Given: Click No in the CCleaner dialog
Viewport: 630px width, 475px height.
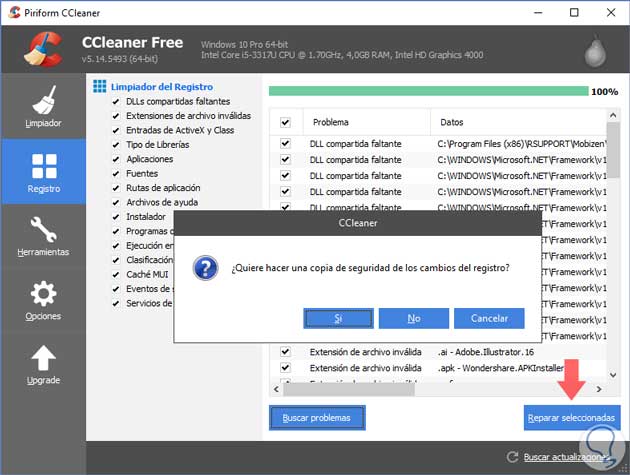Looking at the screenshot, I should tap(414, 318).
